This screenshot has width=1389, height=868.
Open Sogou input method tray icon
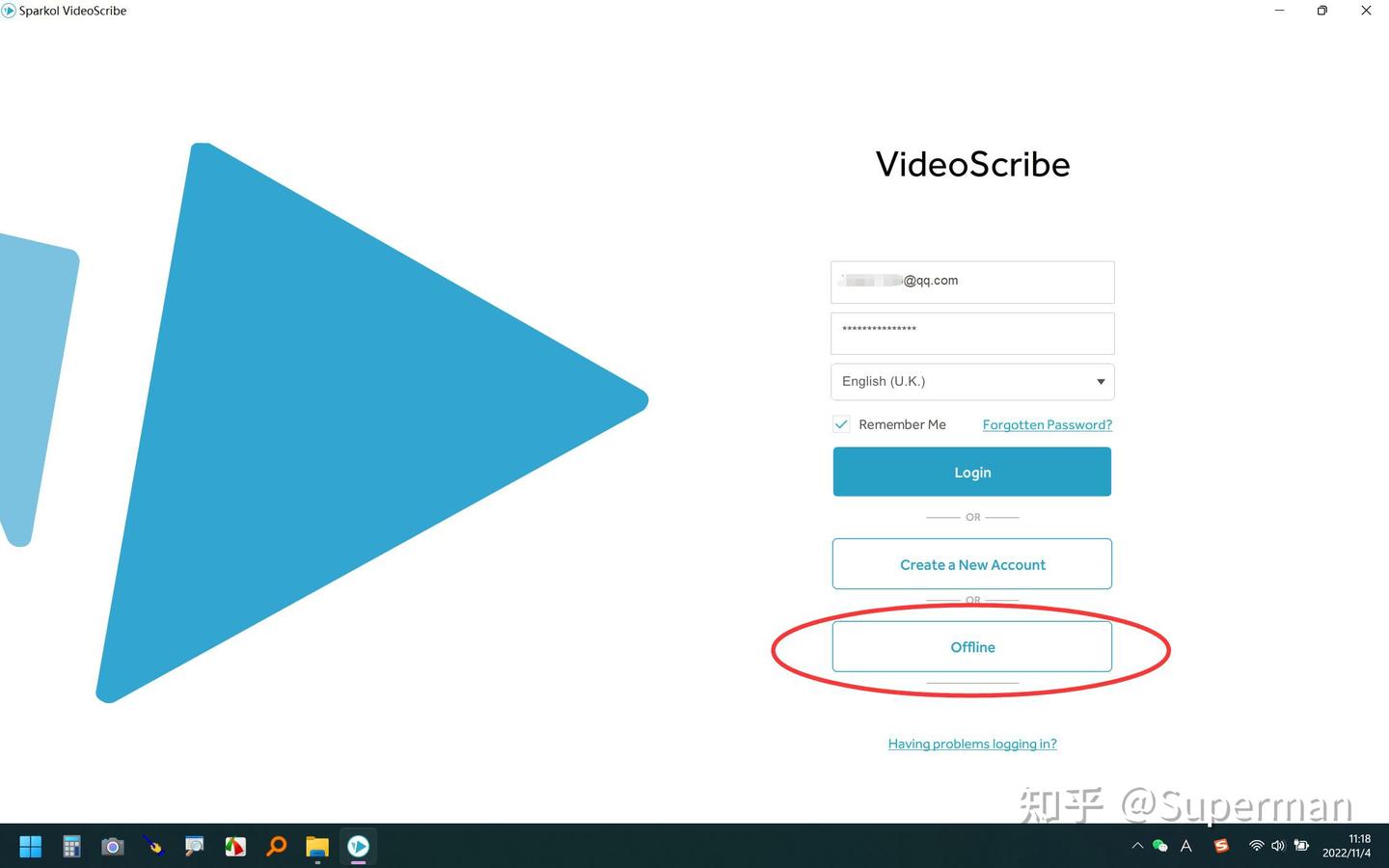1221,846
